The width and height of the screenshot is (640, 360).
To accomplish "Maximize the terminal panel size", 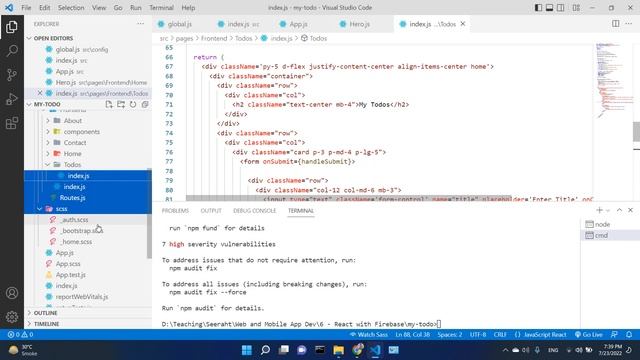I will [x=619, y=210].
